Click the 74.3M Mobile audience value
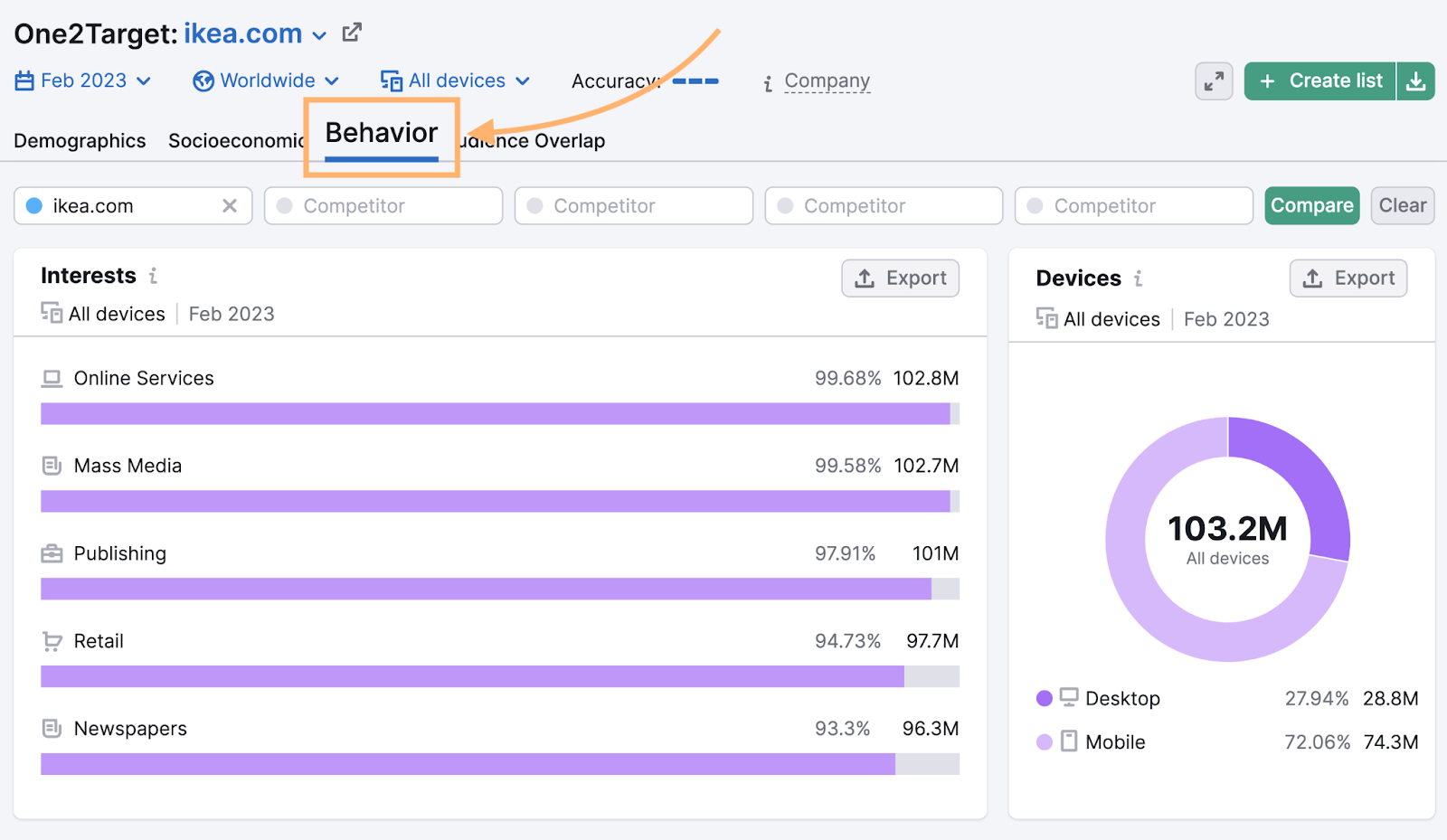Screen dimensions: 1447x840 1391,742
